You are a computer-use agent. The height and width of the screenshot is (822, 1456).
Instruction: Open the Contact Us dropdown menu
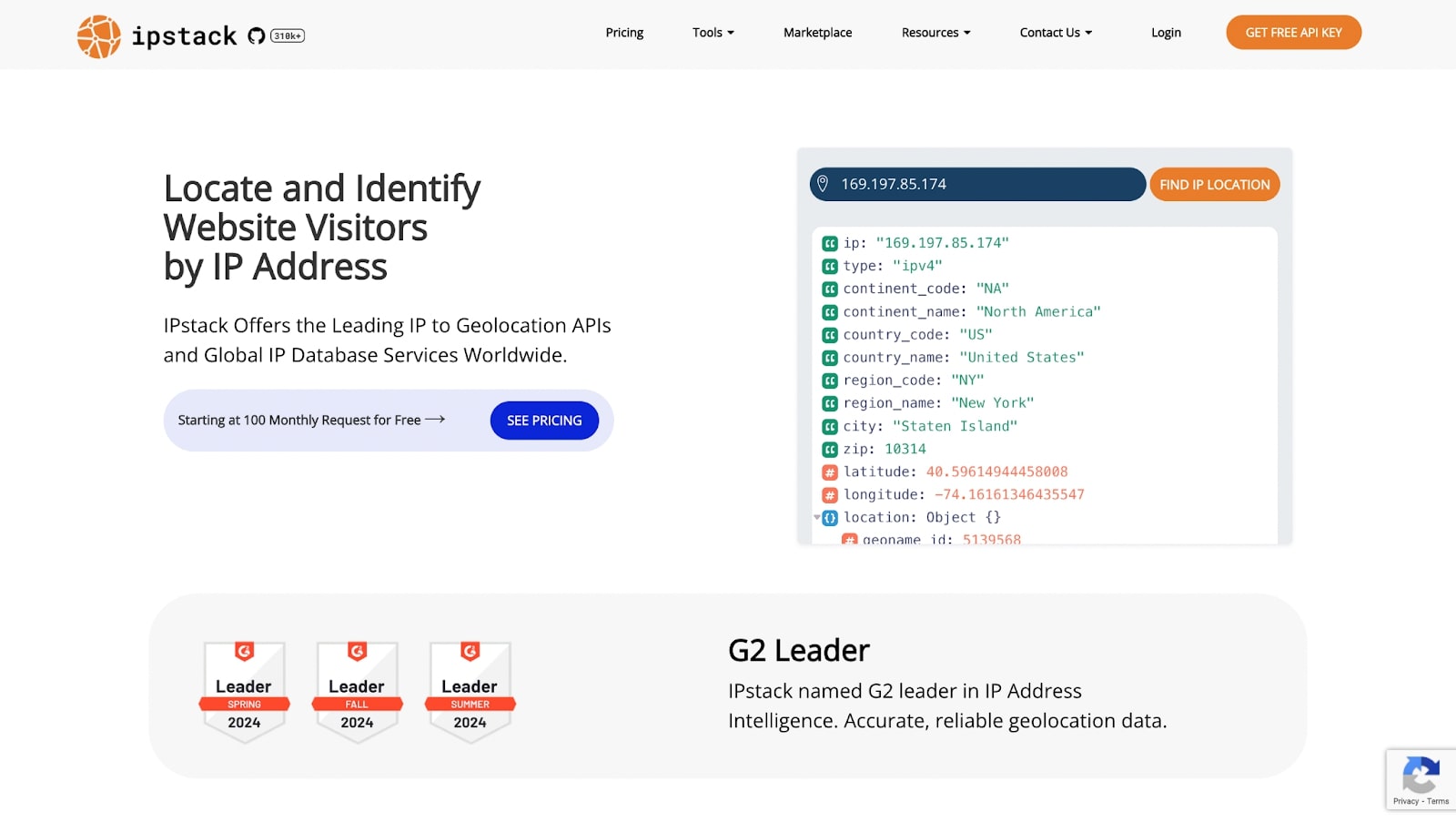tap(1056, 33)
